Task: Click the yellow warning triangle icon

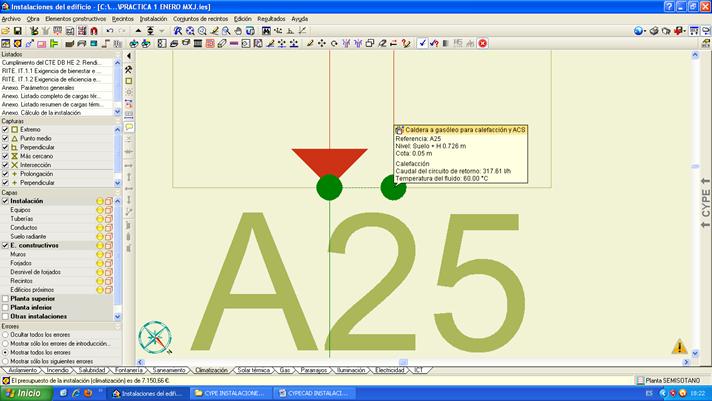Action: tap(680, 347)
